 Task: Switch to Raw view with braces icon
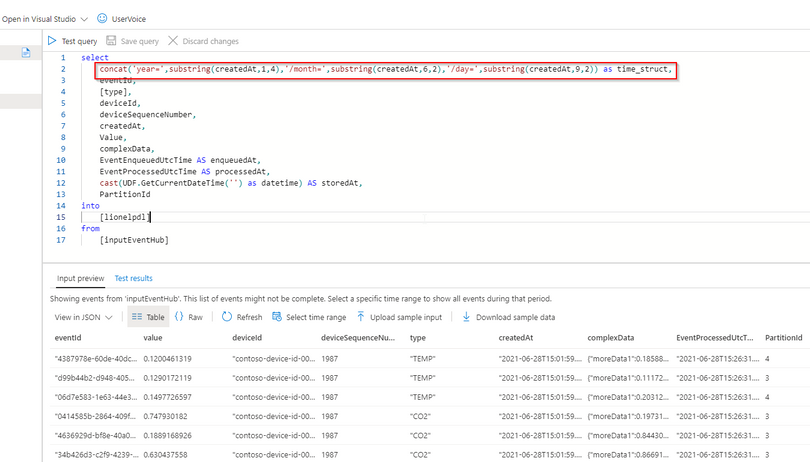tap(179, 317)
